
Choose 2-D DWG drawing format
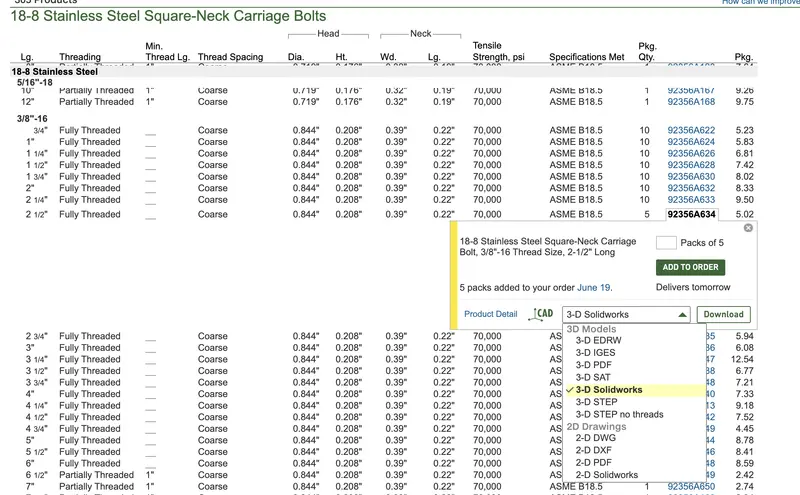(x=595, y=438)
